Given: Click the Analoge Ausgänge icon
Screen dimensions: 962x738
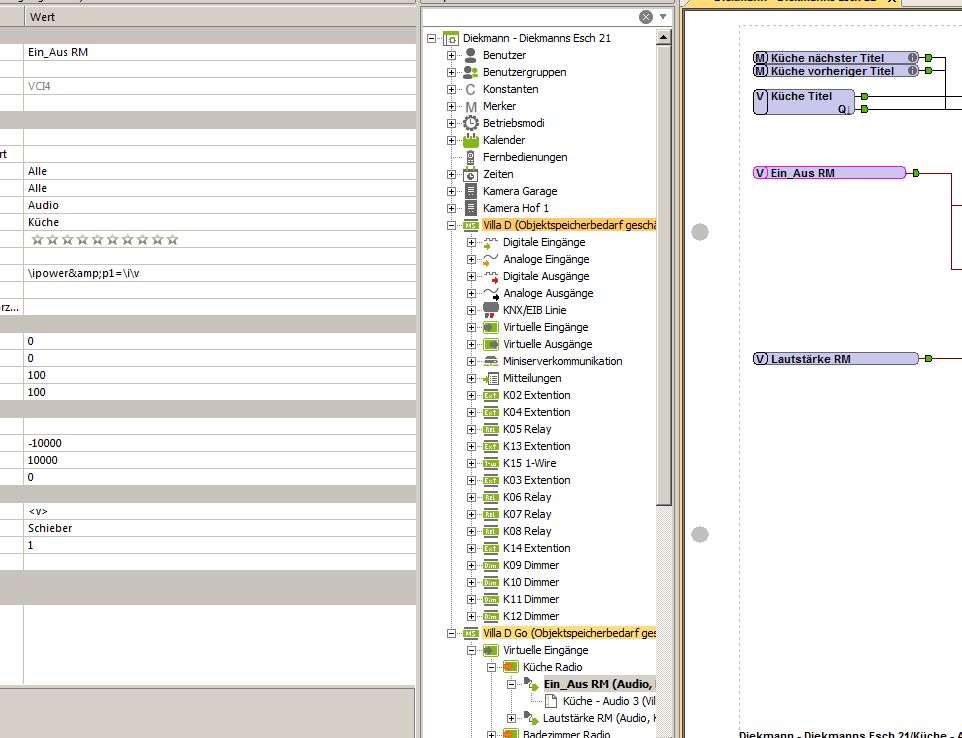Looking at the screenshot, I should [491, 294].
